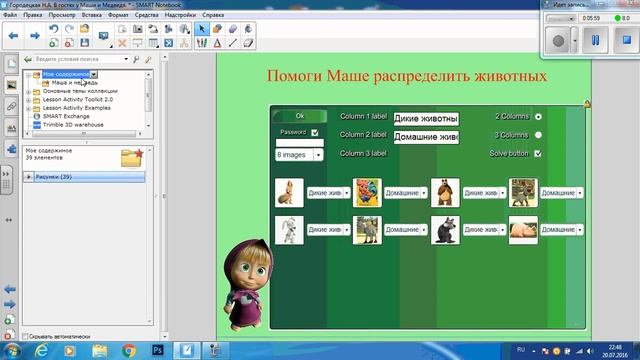
Task: Open Photoshop from the taskbar
Action: click(x=158, y=351)
